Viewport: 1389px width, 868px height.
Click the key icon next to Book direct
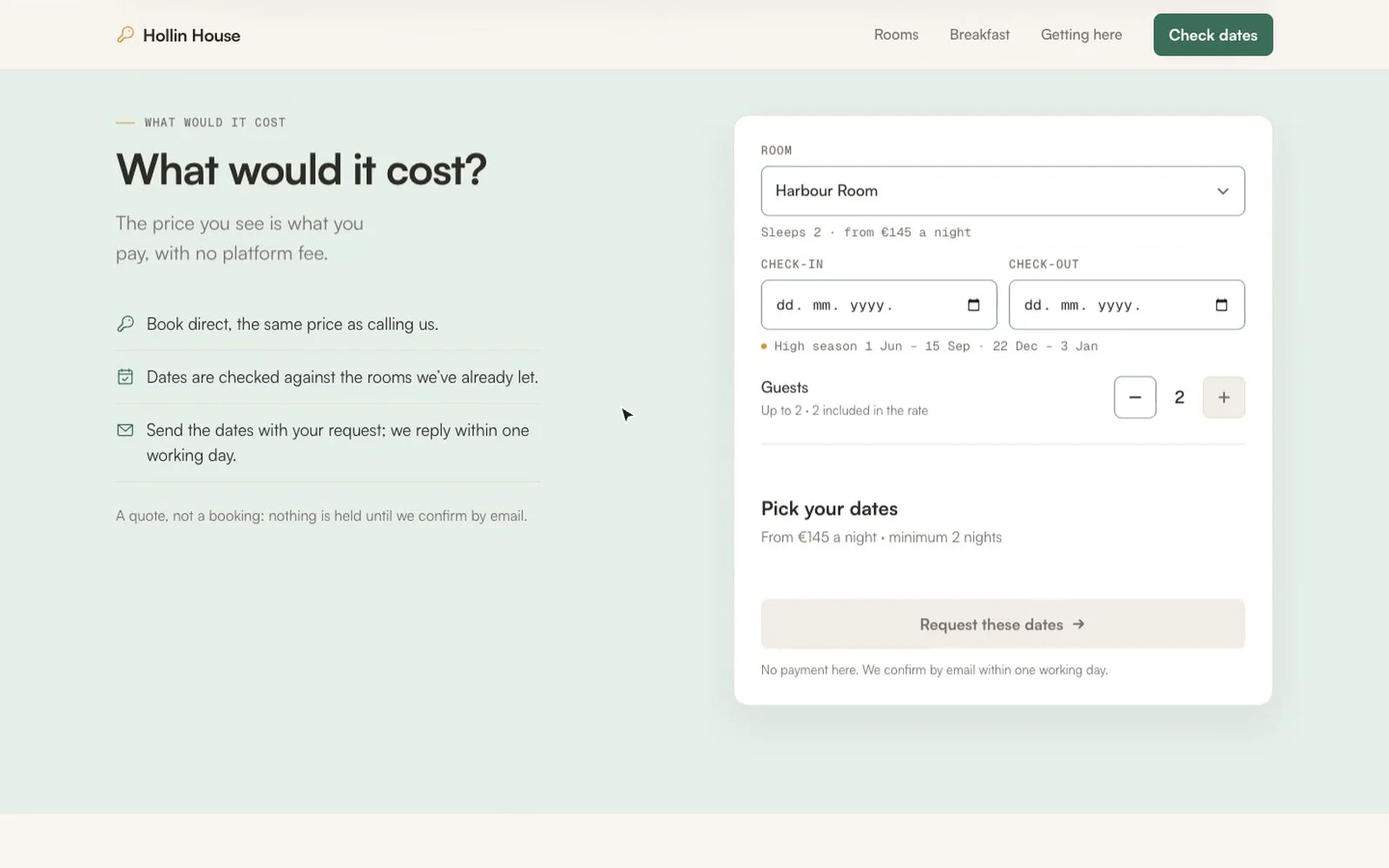(x=125, y=324)
